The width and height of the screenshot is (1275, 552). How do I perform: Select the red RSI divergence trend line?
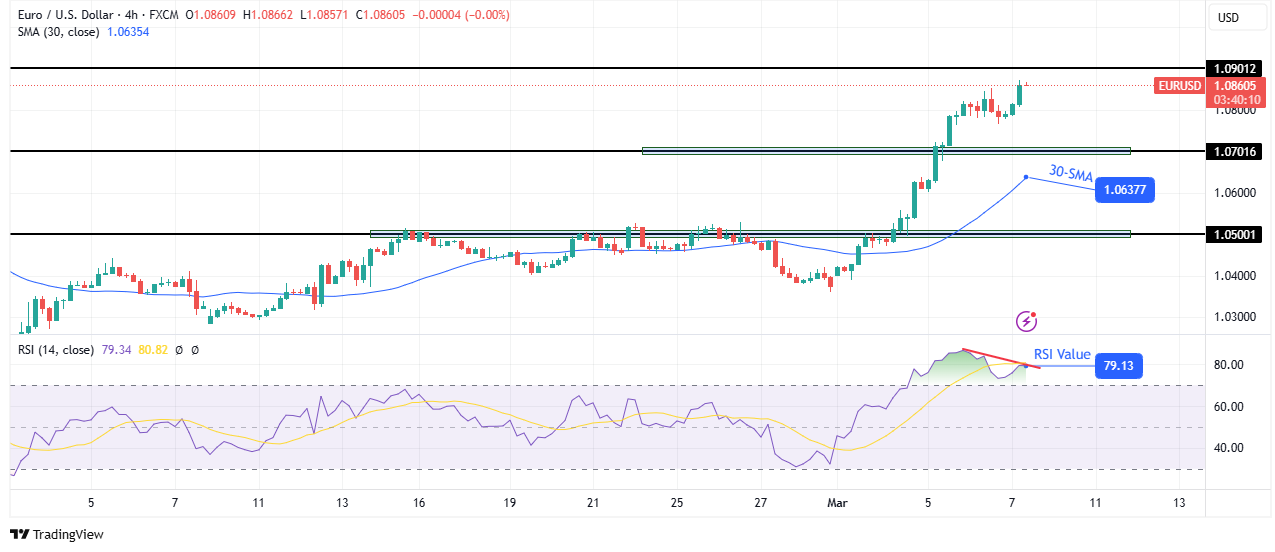pos(1000,358)
